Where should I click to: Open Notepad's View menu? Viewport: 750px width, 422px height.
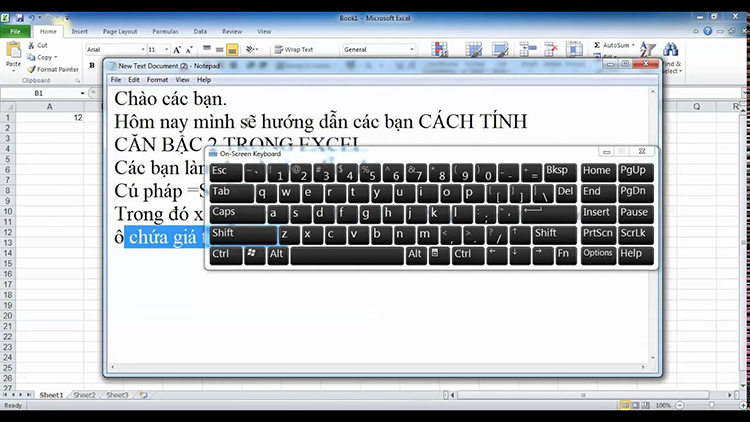182,80
